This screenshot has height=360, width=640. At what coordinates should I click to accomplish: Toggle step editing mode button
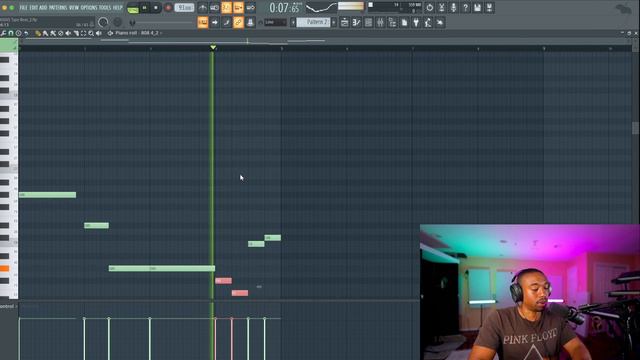[227, 22]
